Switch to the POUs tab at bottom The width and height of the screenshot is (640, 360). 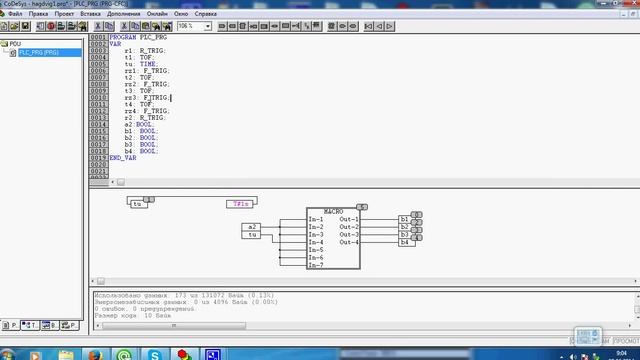point(10,325)
